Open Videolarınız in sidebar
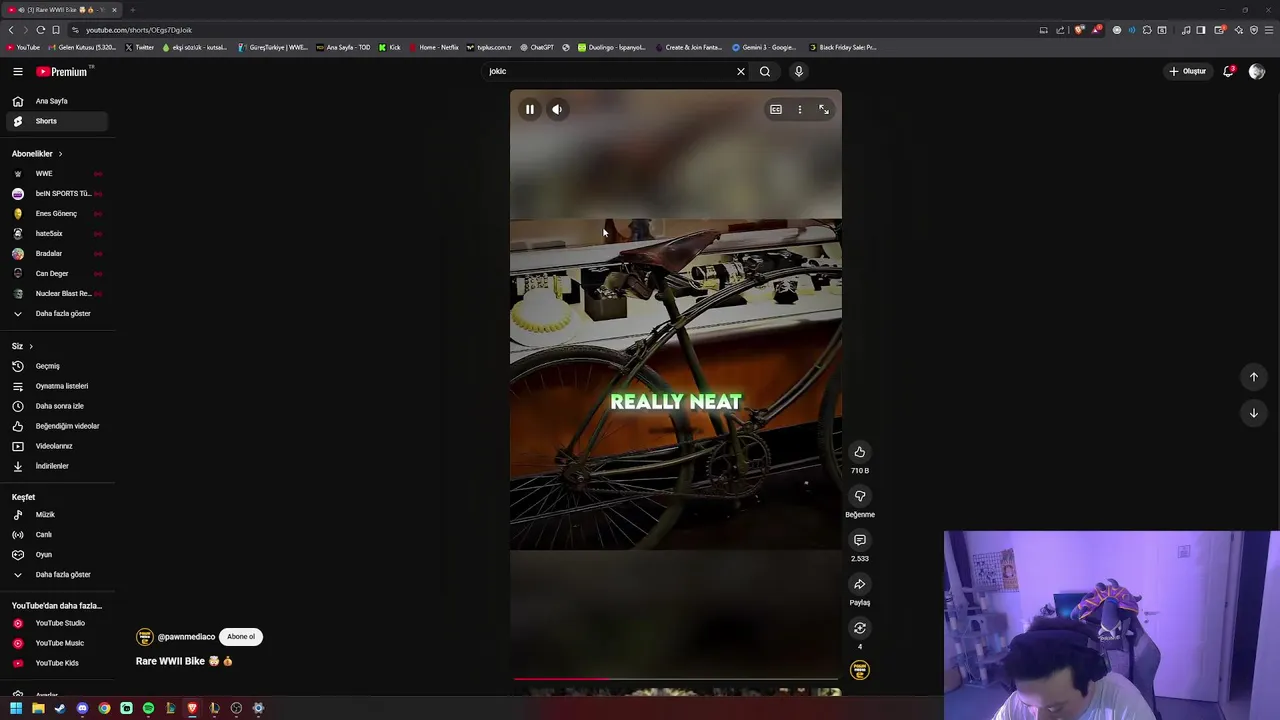This screenshot has height=720, width=1280. click(55, 446)
